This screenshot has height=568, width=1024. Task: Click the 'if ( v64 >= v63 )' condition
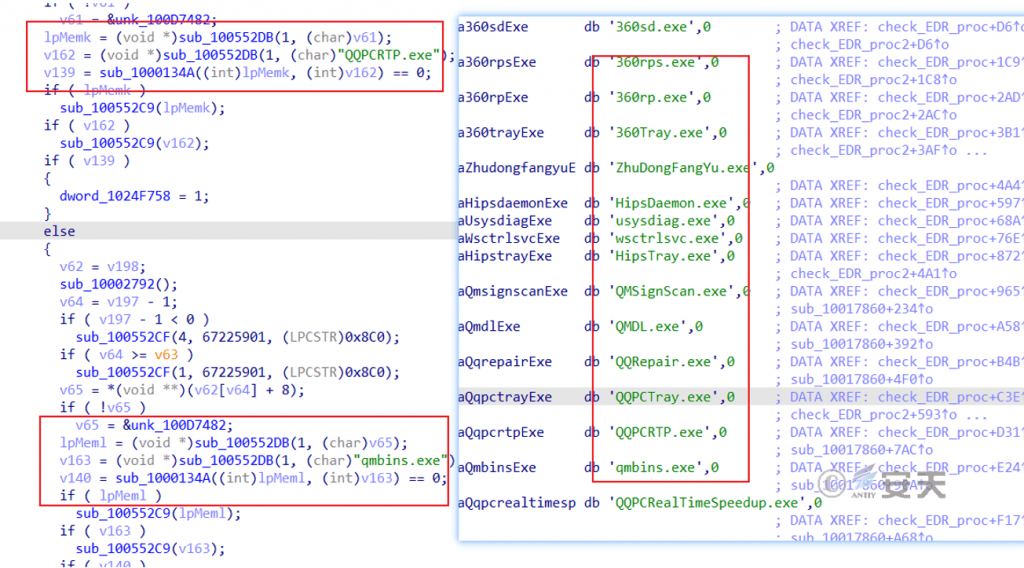click(x=127, y=355)
